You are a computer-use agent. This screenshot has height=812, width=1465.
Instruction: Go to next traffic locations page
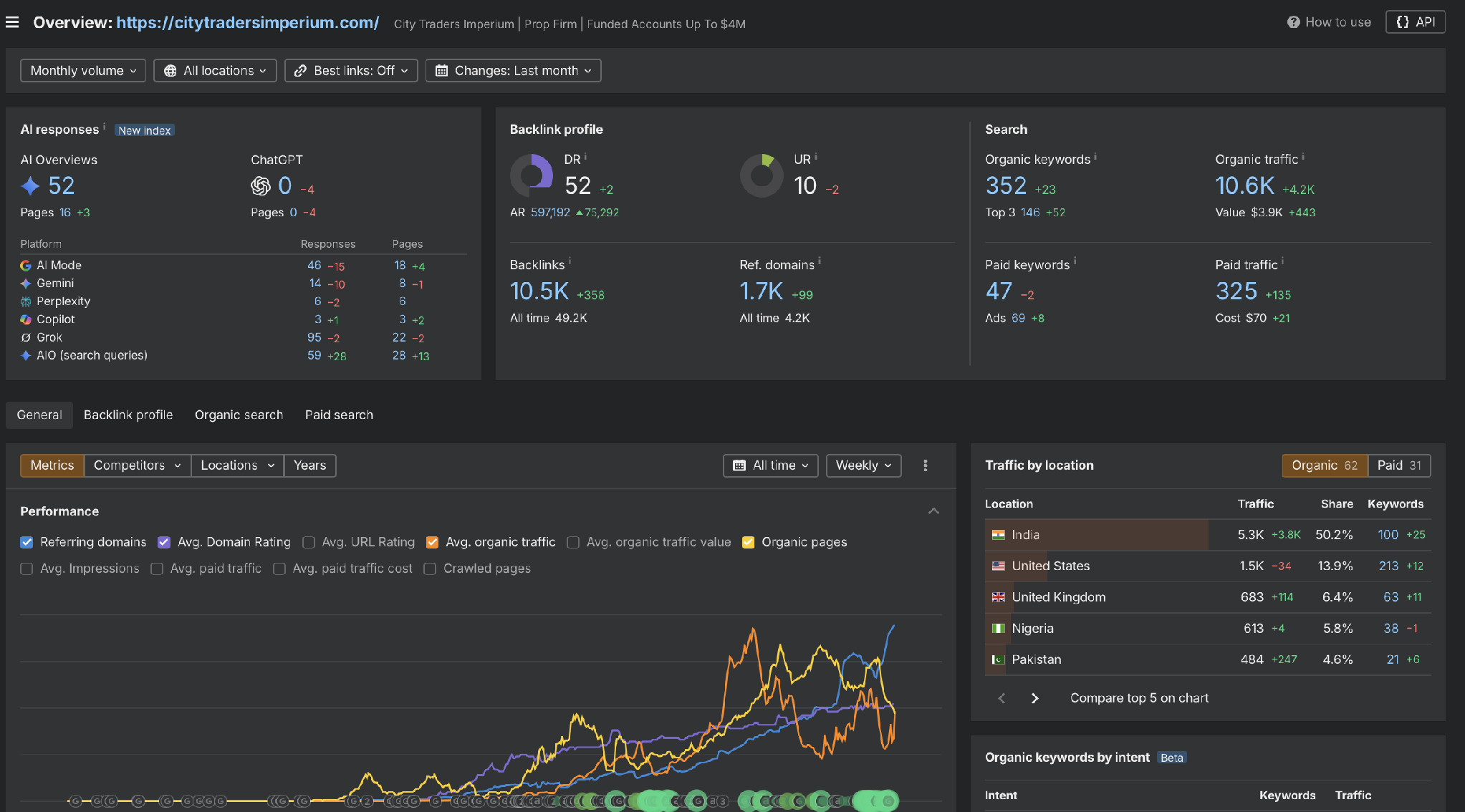(1034, 698)
